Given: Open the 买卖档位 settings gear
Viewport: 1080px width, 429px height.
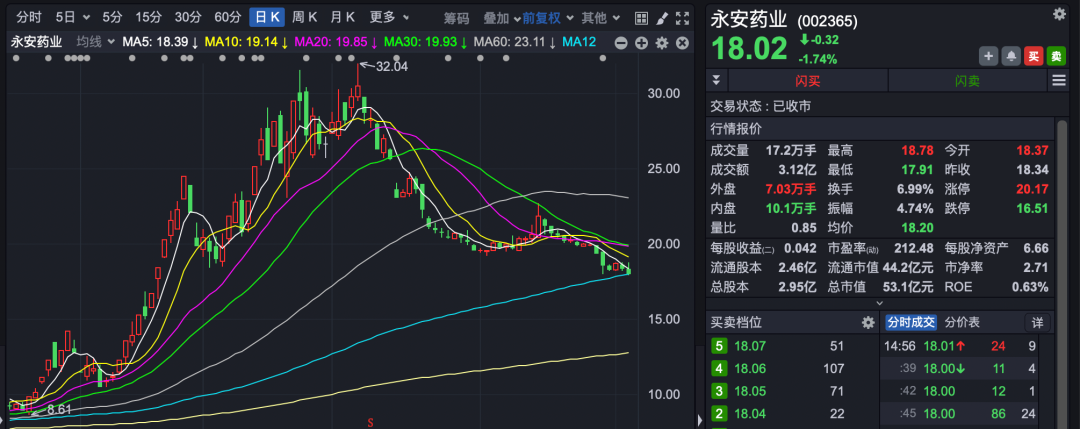Looking at the screenshot, I should coord(868,322).
